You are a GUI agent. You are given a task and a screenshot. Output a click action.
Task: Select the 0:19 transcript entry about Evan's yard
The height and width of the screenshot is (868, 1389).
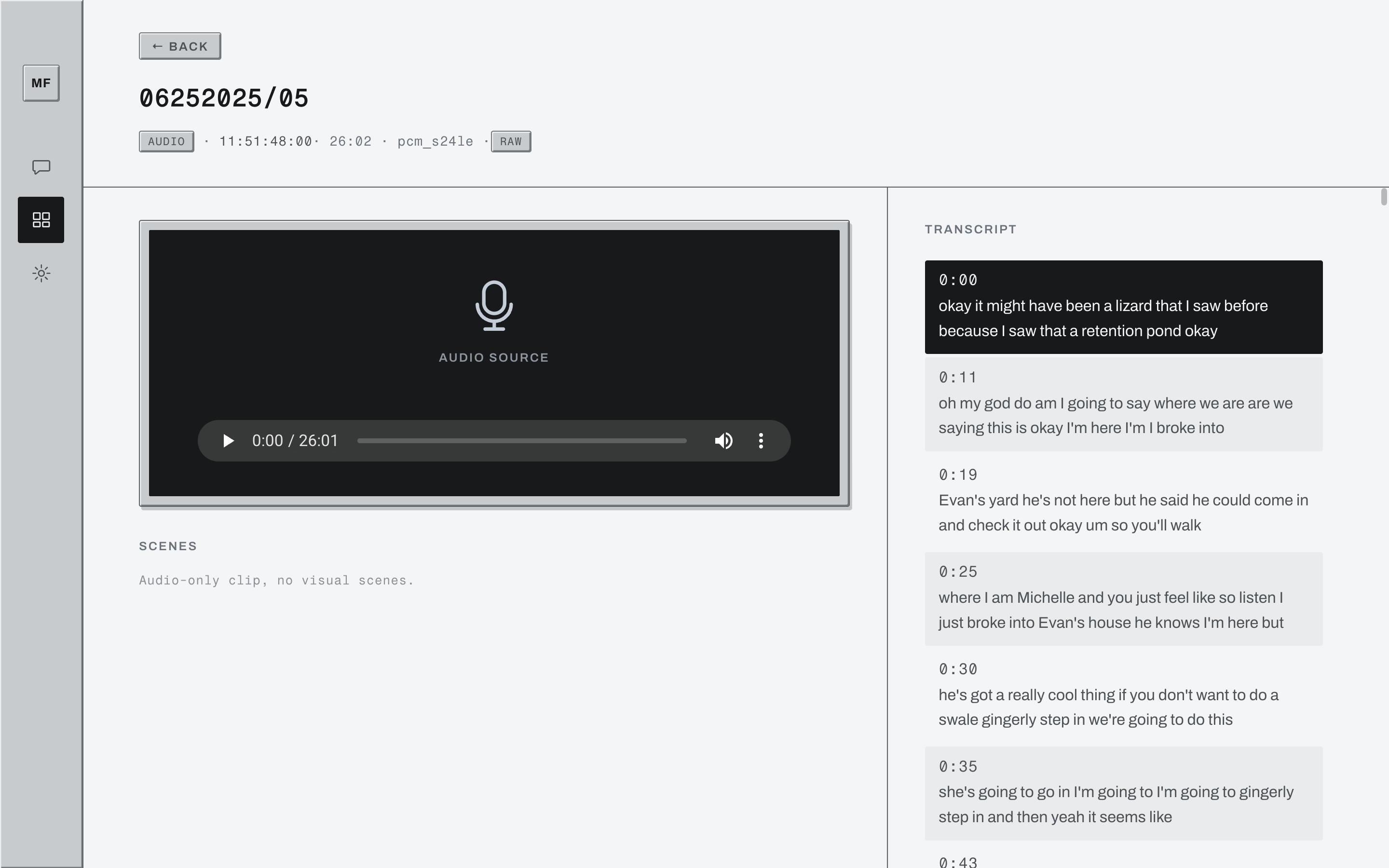[x=1123, y=502]
